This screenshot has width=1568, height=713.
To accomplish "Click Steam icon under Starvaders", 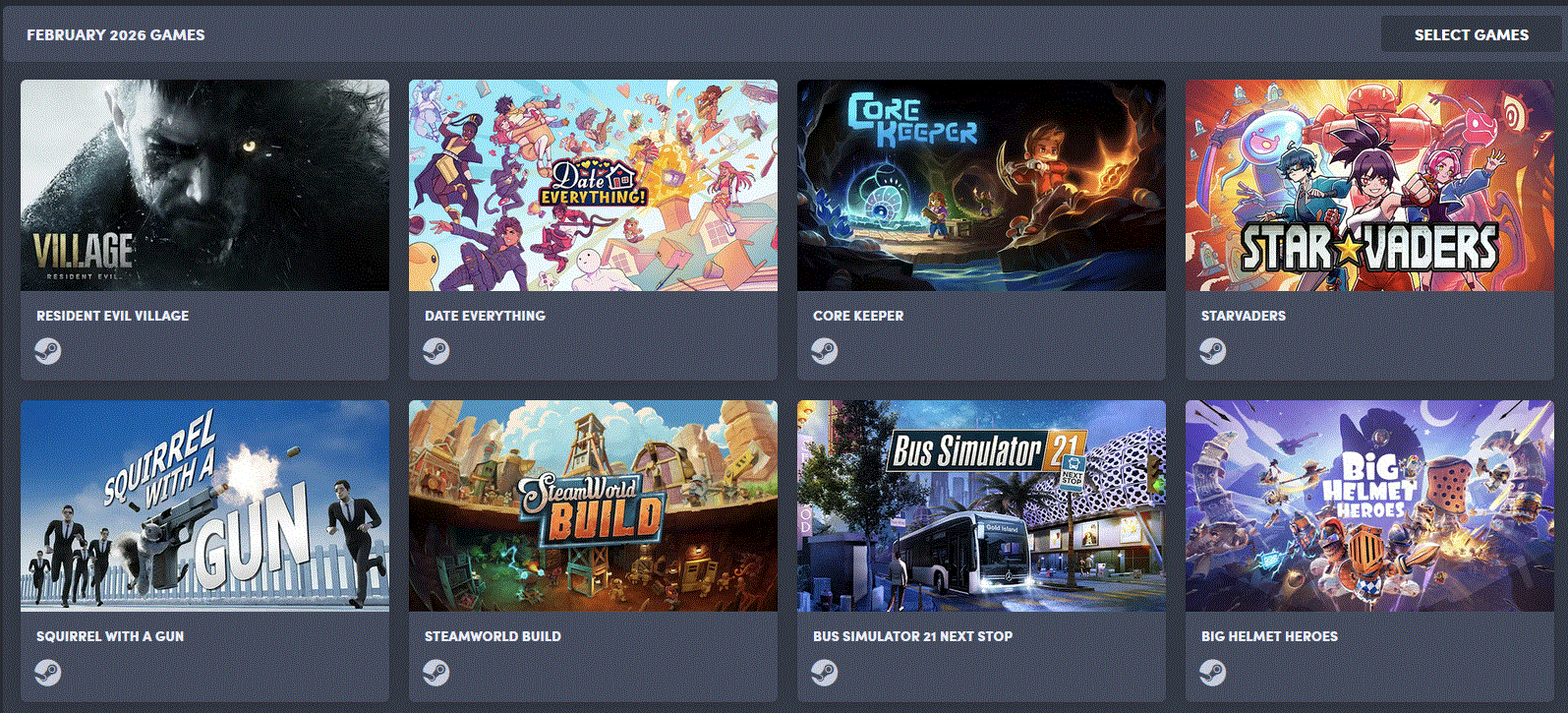I will 1213,351.
